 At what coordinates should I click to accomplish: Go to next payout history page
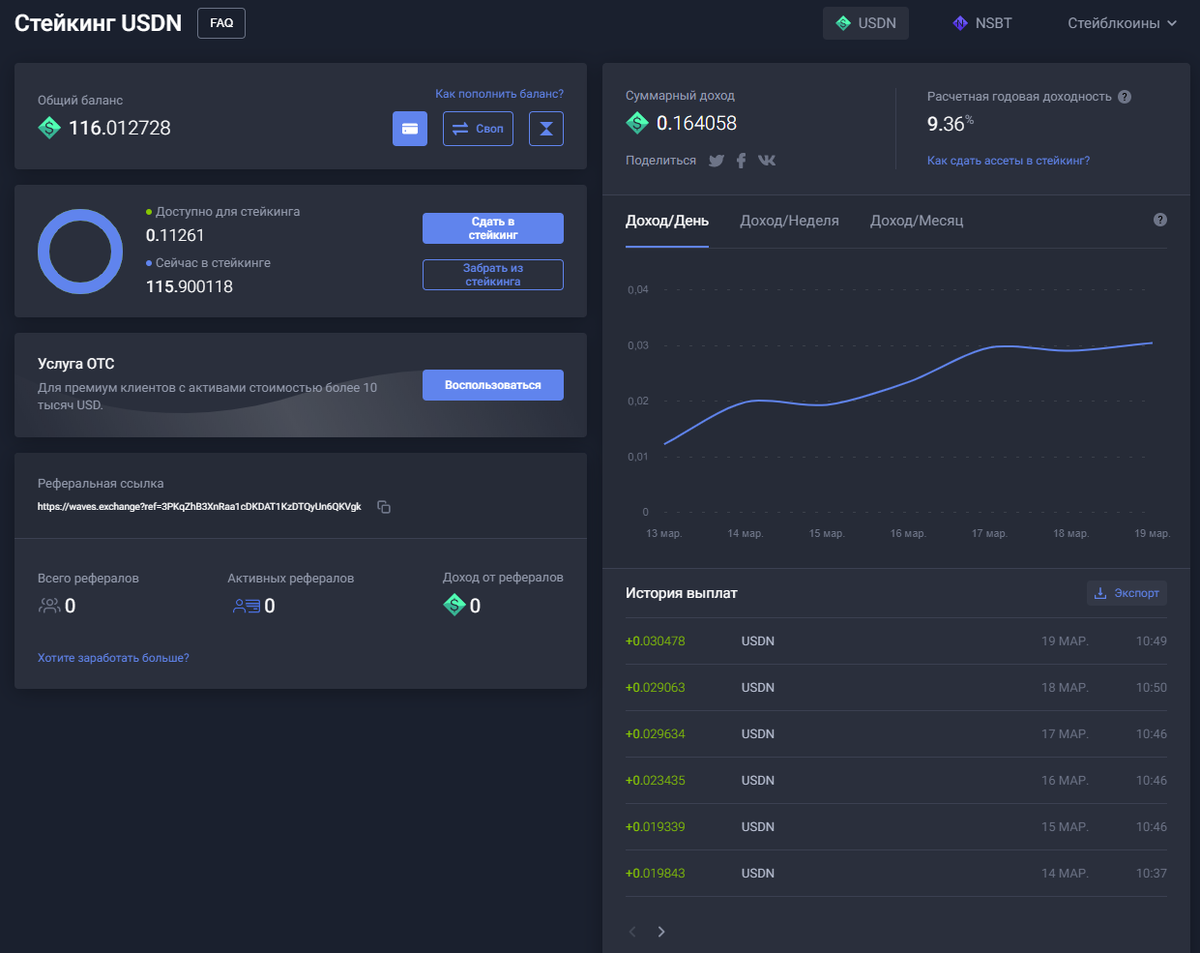(661, 932)
